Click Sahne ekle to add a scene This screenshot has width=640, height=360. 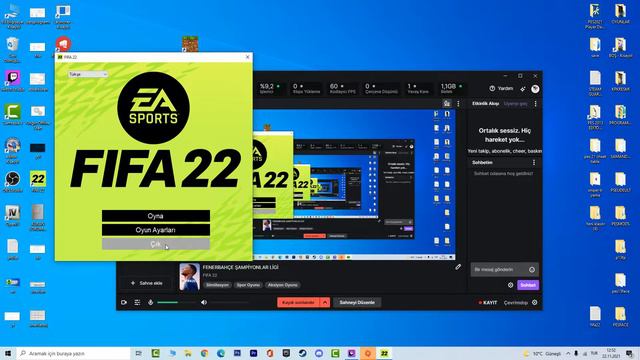[147, 283]
